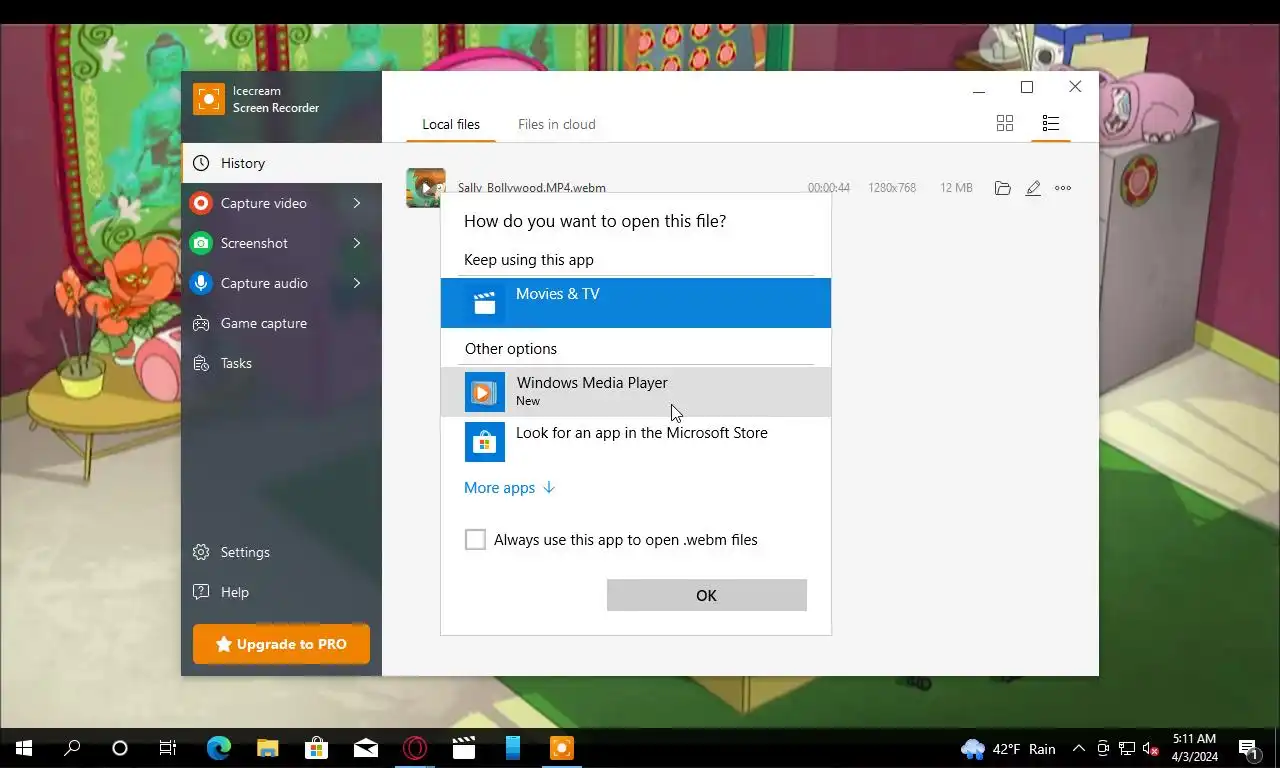This screenshot has width=1280, height=768.
Task: Open Mail app from taskbar
Action: 365,748
